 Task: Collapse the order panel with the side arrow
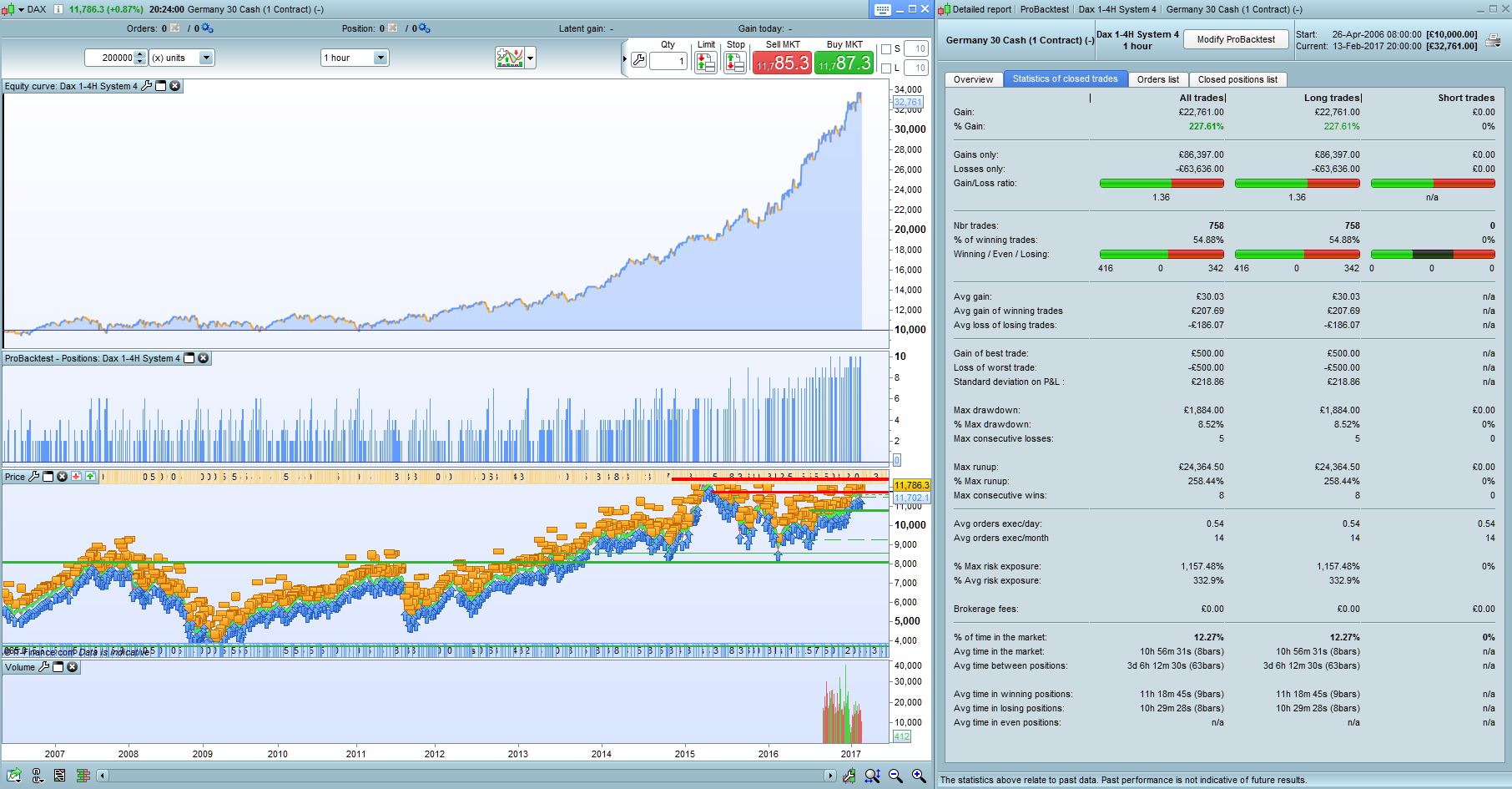pyautogui.click(x=624, y=59)
